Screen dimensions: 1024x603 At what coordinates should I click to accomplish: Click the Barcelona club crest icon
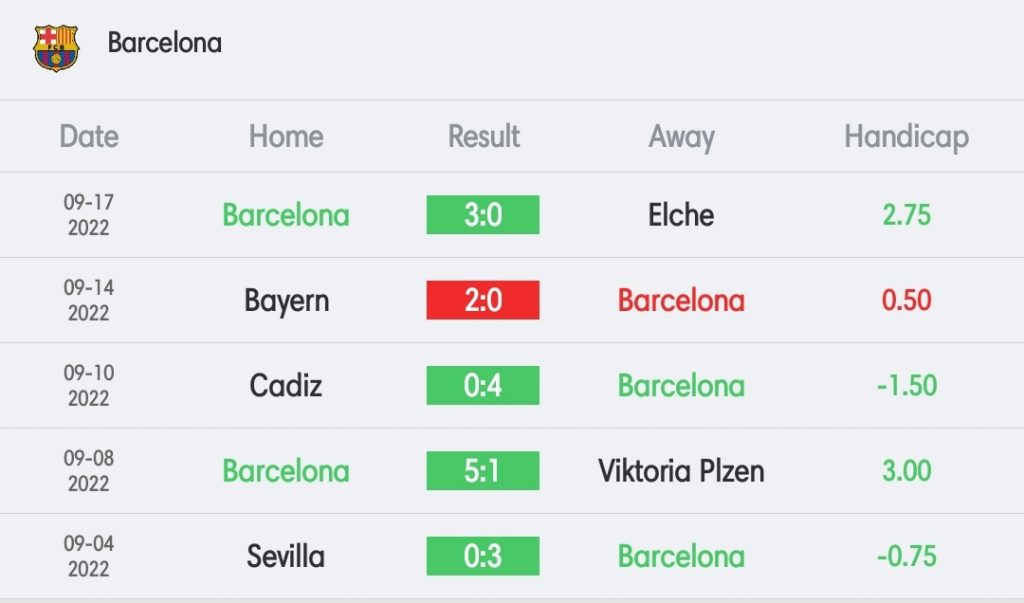point(56,48)
